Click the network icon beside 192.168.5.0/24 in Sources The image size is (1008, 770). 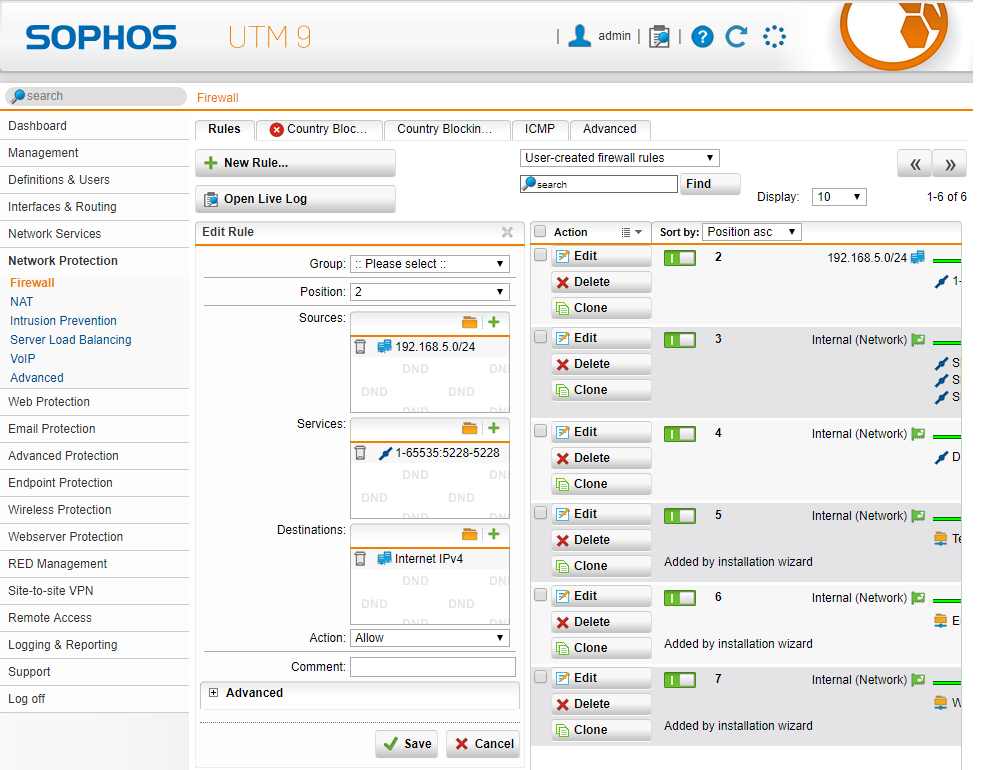click(x=384, y=346)
